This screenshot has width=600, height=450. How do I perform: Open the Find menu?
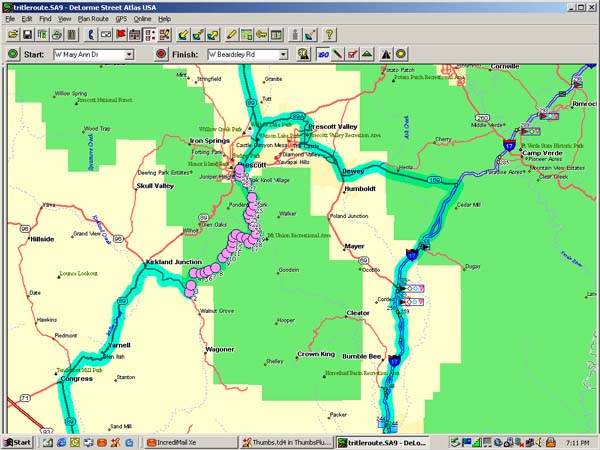[x=45, y=19]
